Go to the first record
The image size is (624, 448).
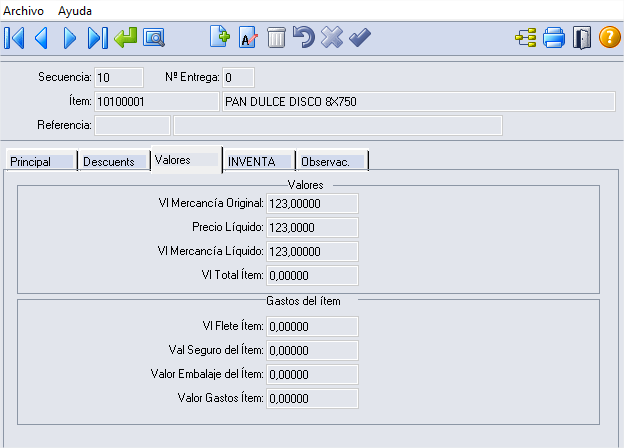pyautogui.click(x=15, y=38)
